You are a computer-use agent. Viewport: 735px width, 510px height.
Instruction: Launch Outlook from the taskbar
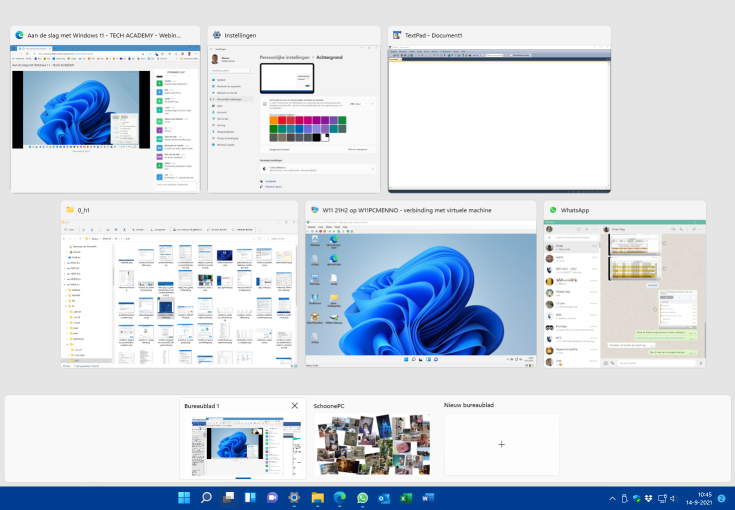pos(384,498)
